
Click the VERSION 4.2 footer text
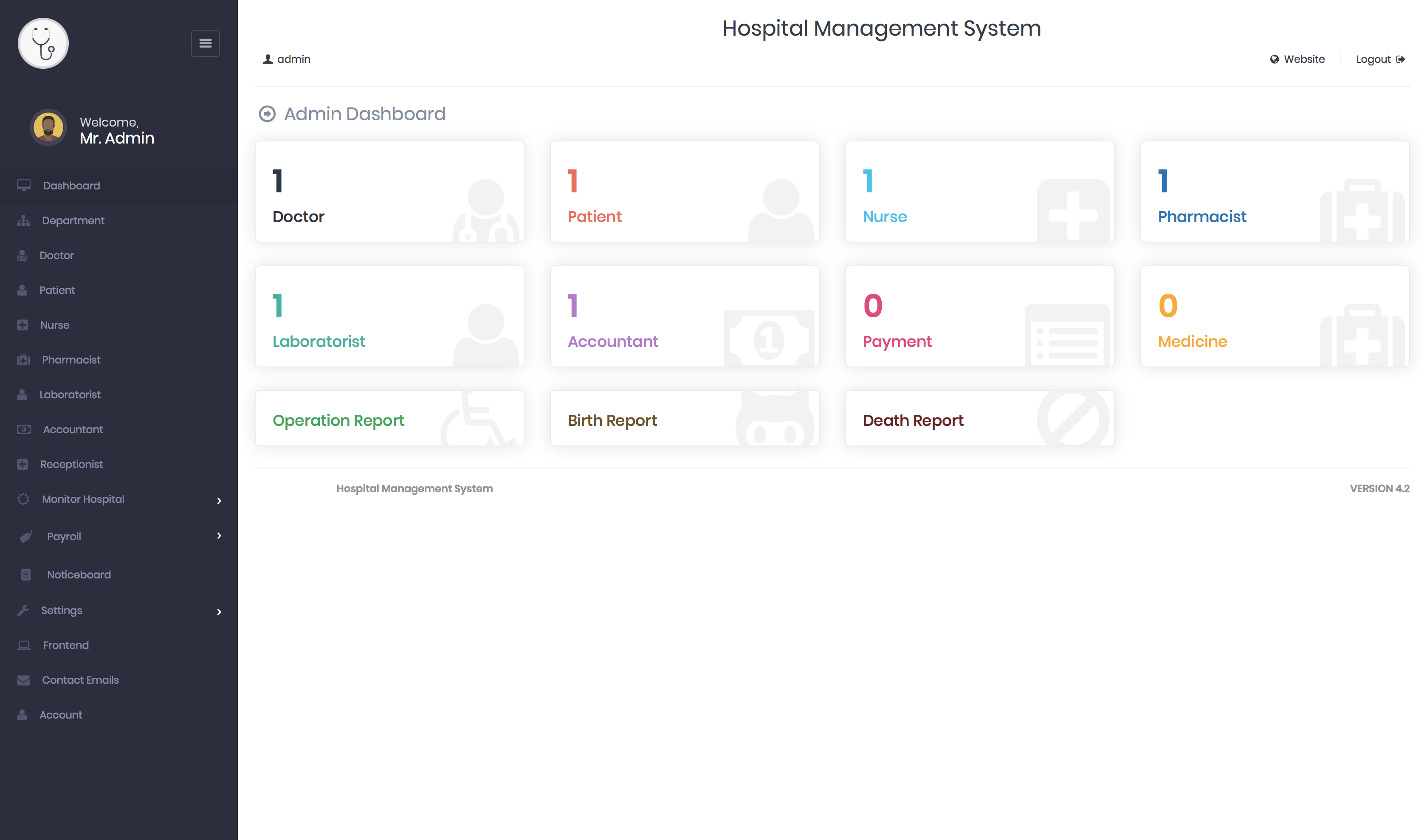tap(1379, 488)
